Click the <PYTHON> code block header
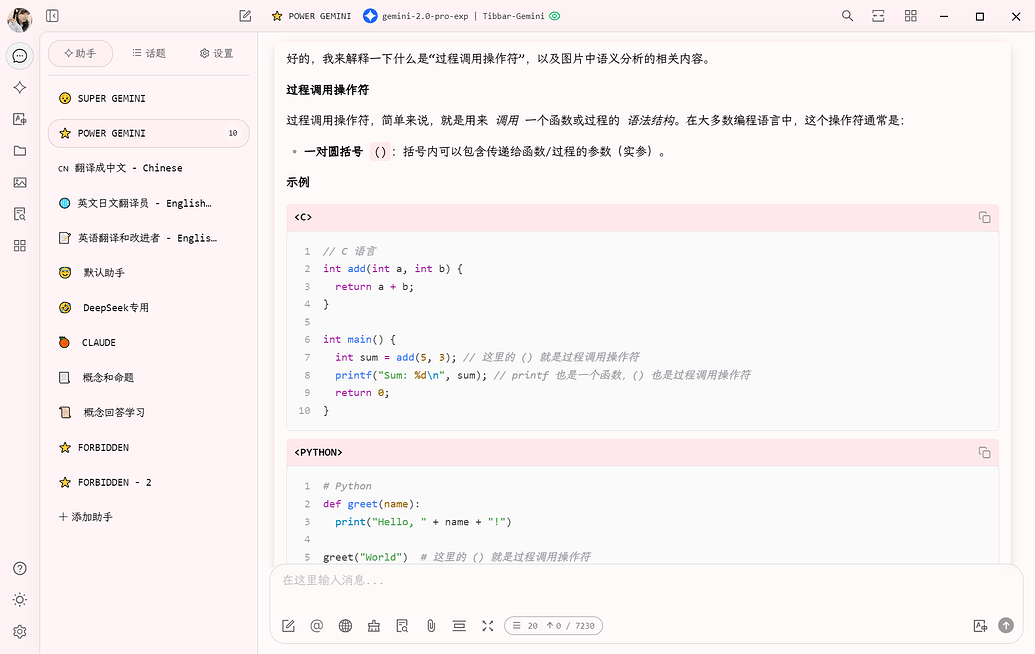The width and height of the screenshot is (1035, 654). [642, 452]
